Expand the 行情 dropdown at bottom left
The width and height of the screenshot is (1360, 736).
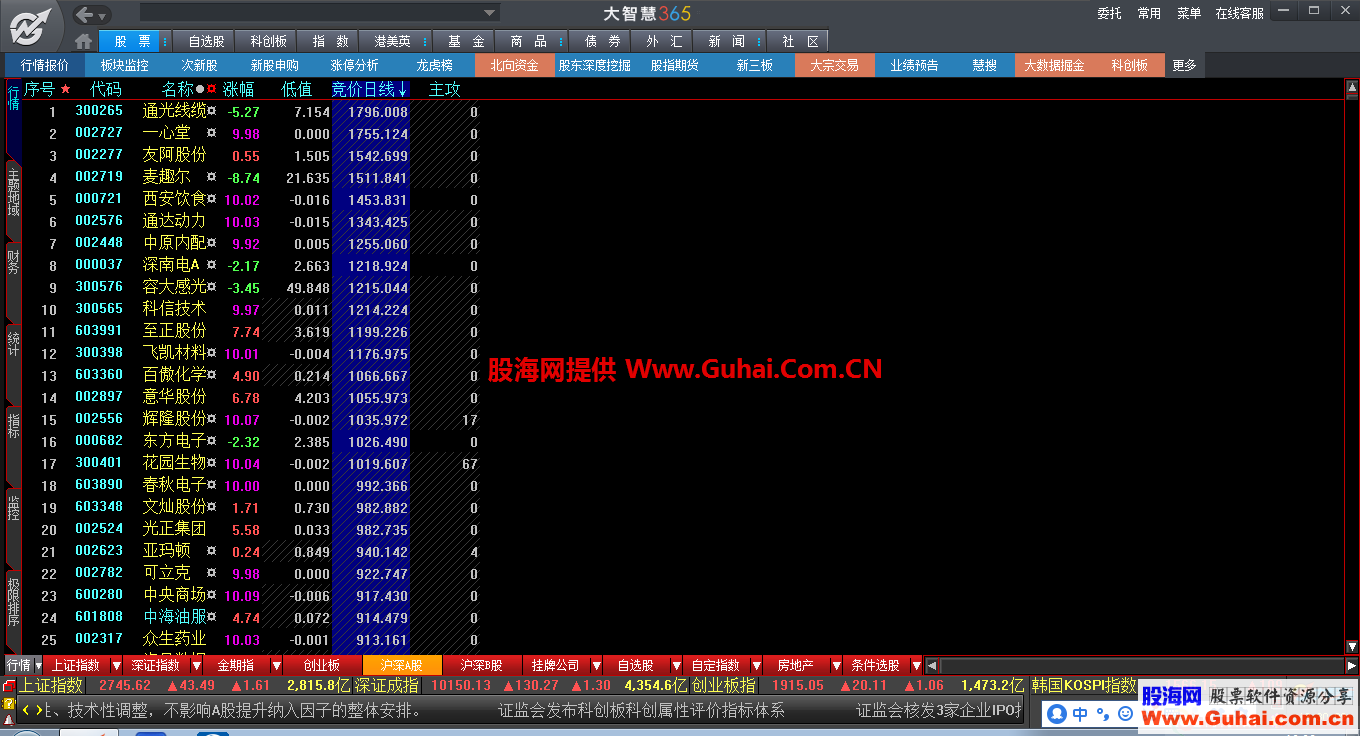[x=39, y=666]
